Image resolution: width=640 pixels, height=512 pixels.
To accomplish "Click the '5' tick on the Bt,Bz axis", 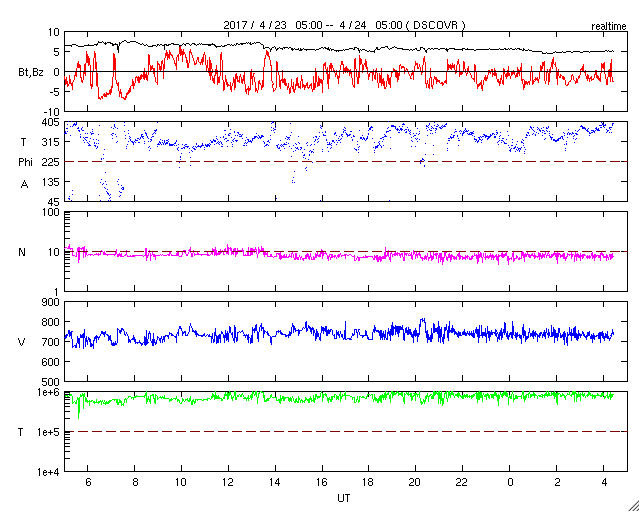I will tap(58, 52).
